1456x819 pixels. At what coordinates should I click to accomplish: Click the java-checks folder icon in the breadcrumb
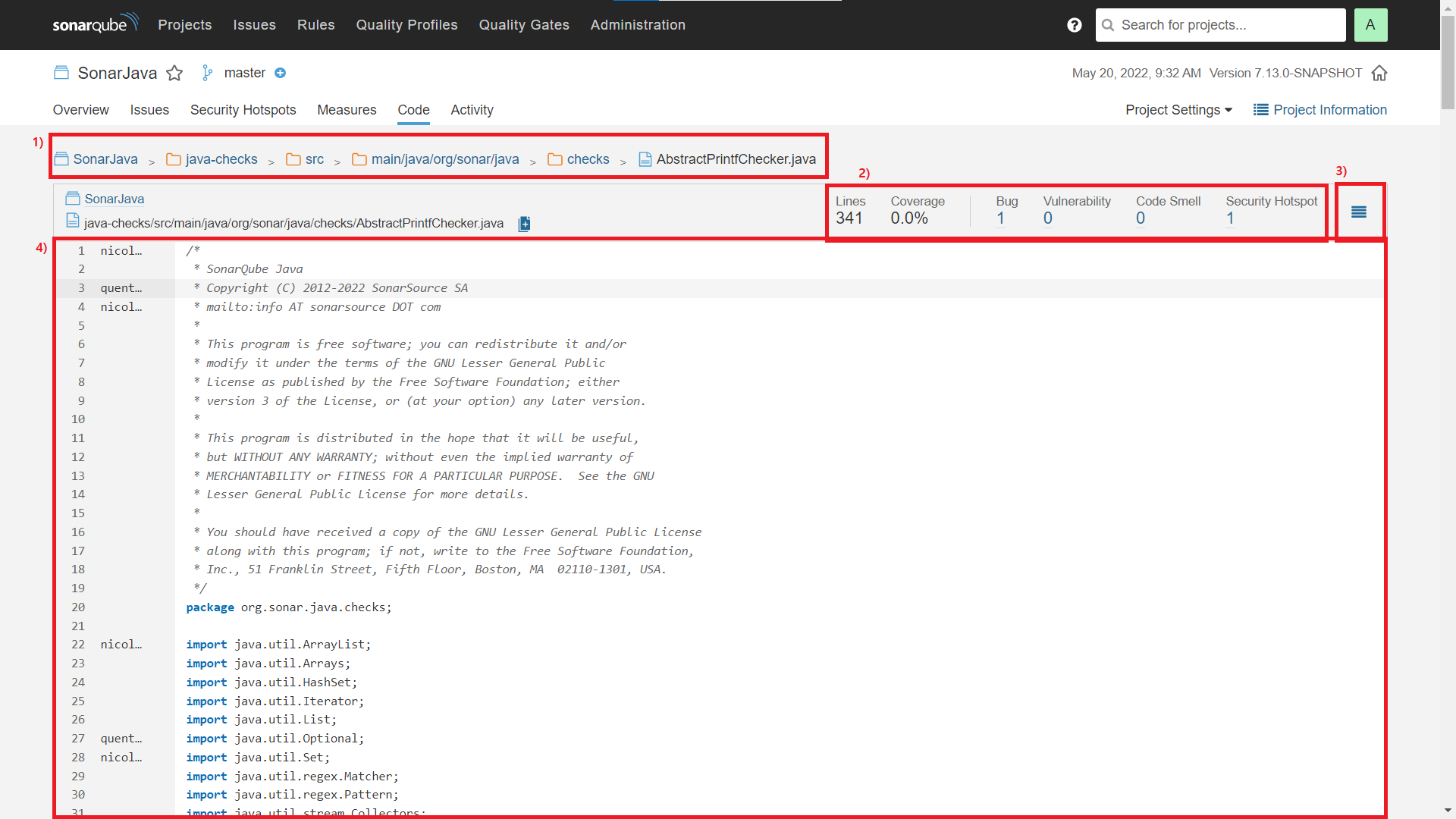coord(174,159)
